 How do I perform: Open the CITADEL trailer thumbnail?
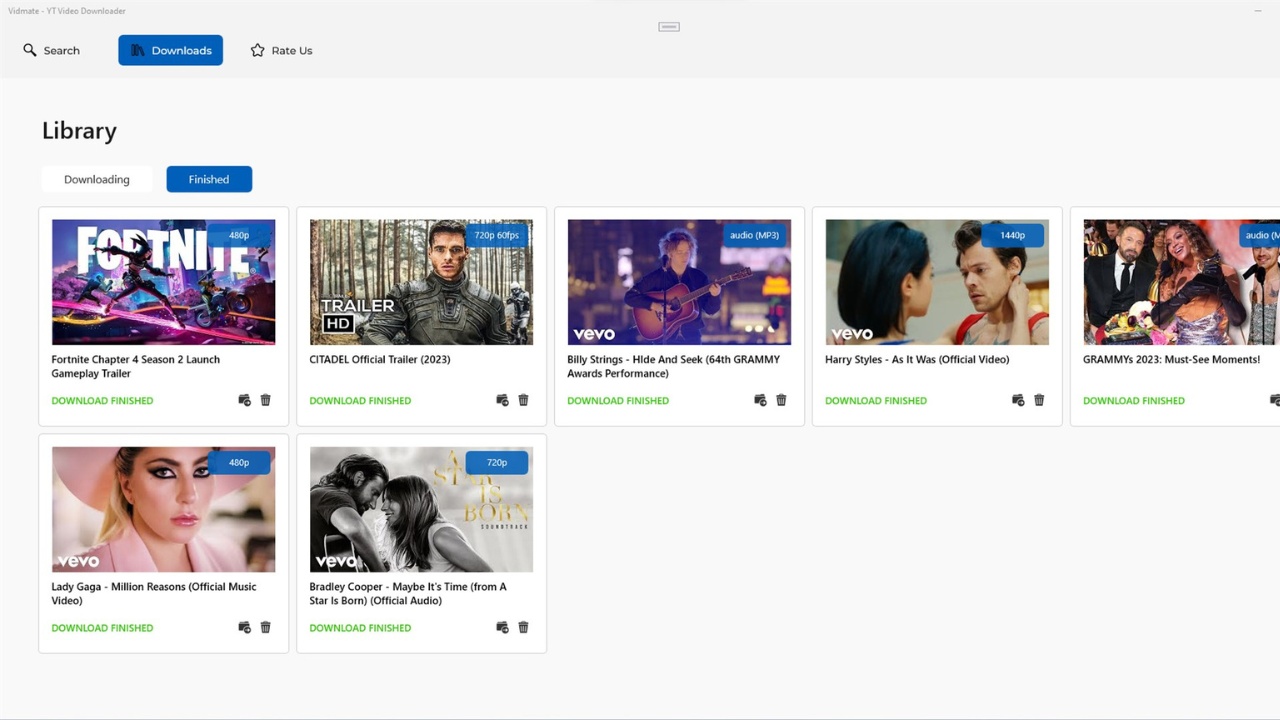(421, 282)
